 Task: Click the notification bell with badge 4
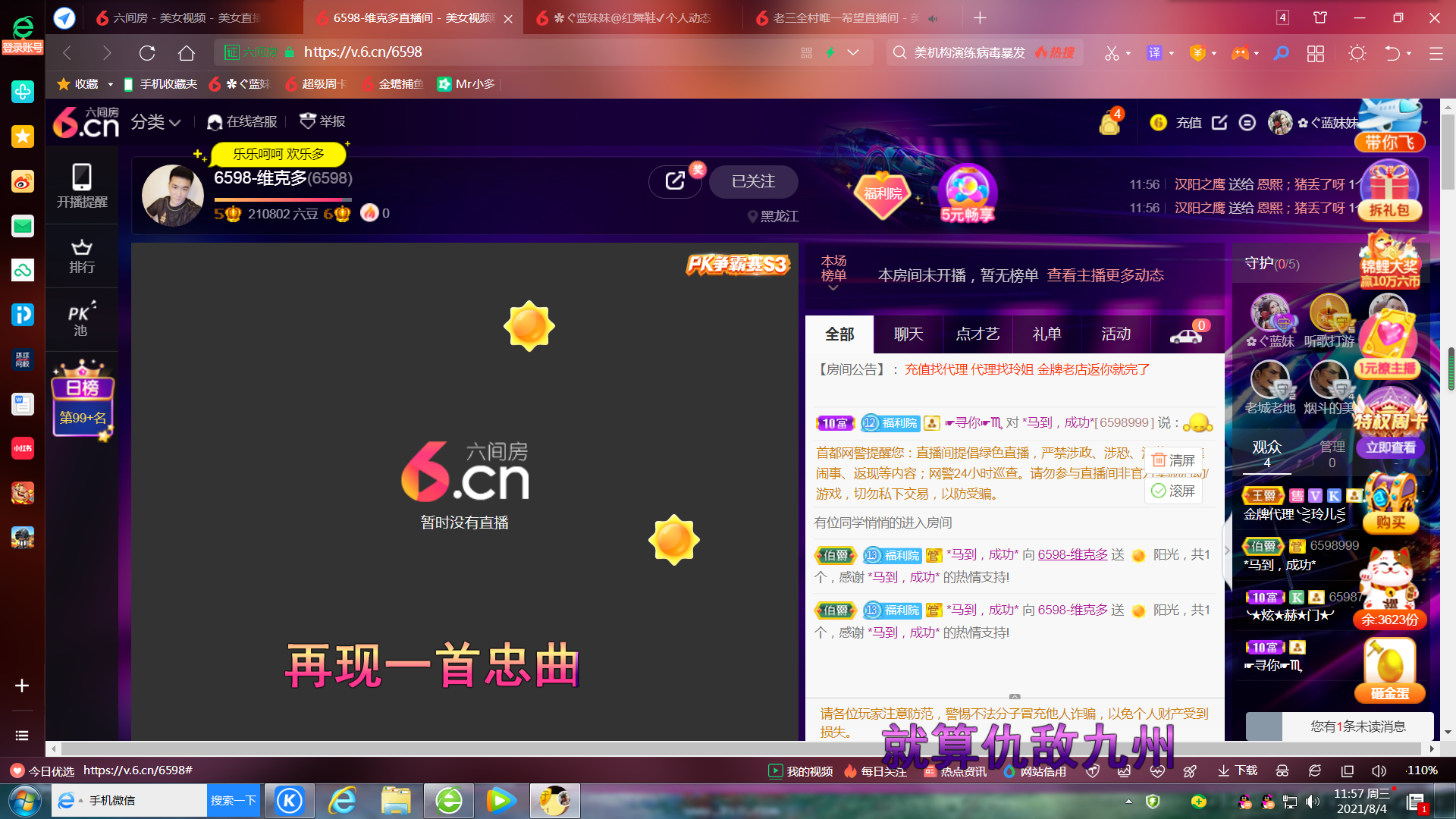(x=1110, y=122)
